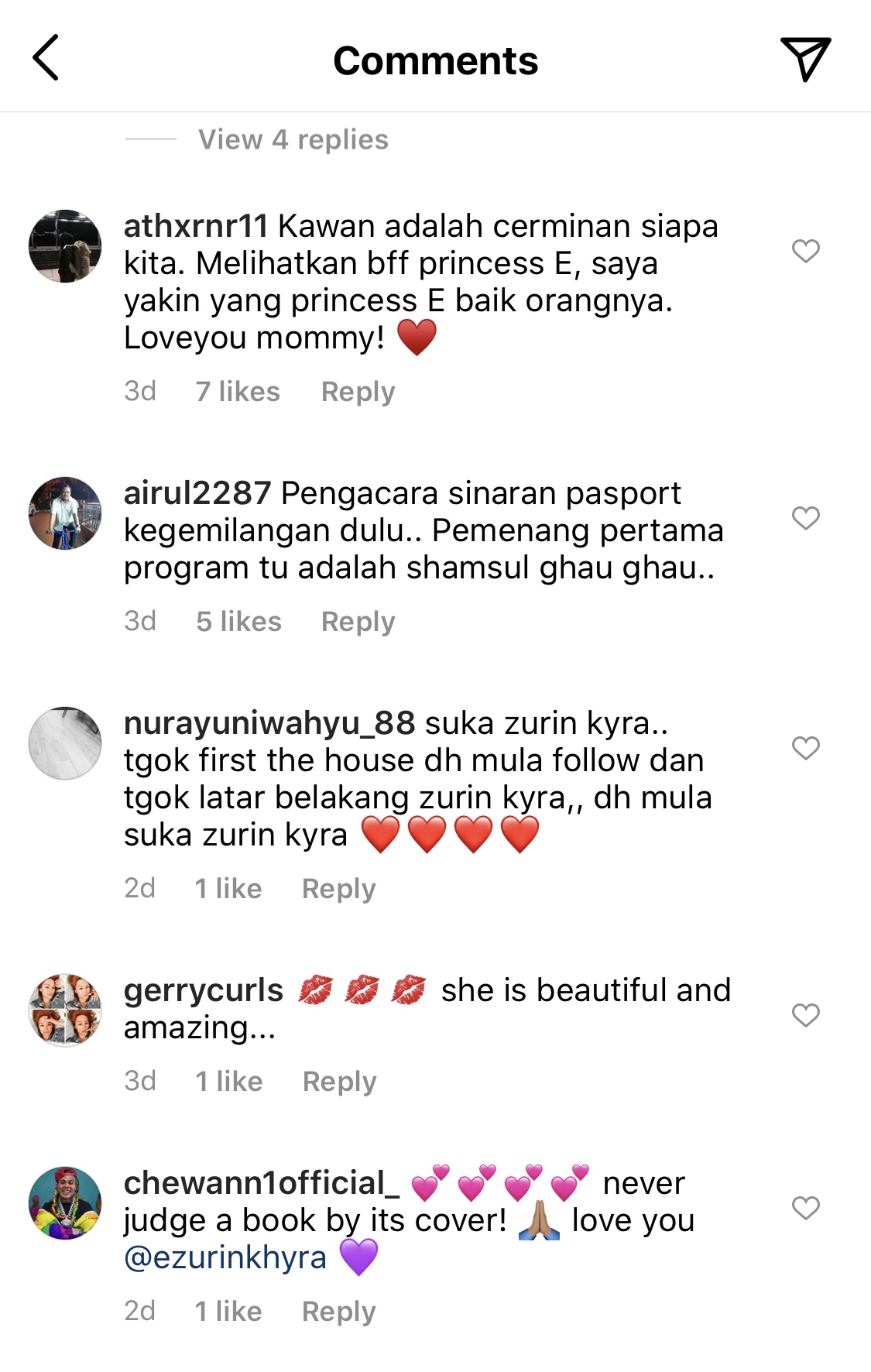
Task: View the 5 likes on airul2287's comment
Action: point(238,621)
